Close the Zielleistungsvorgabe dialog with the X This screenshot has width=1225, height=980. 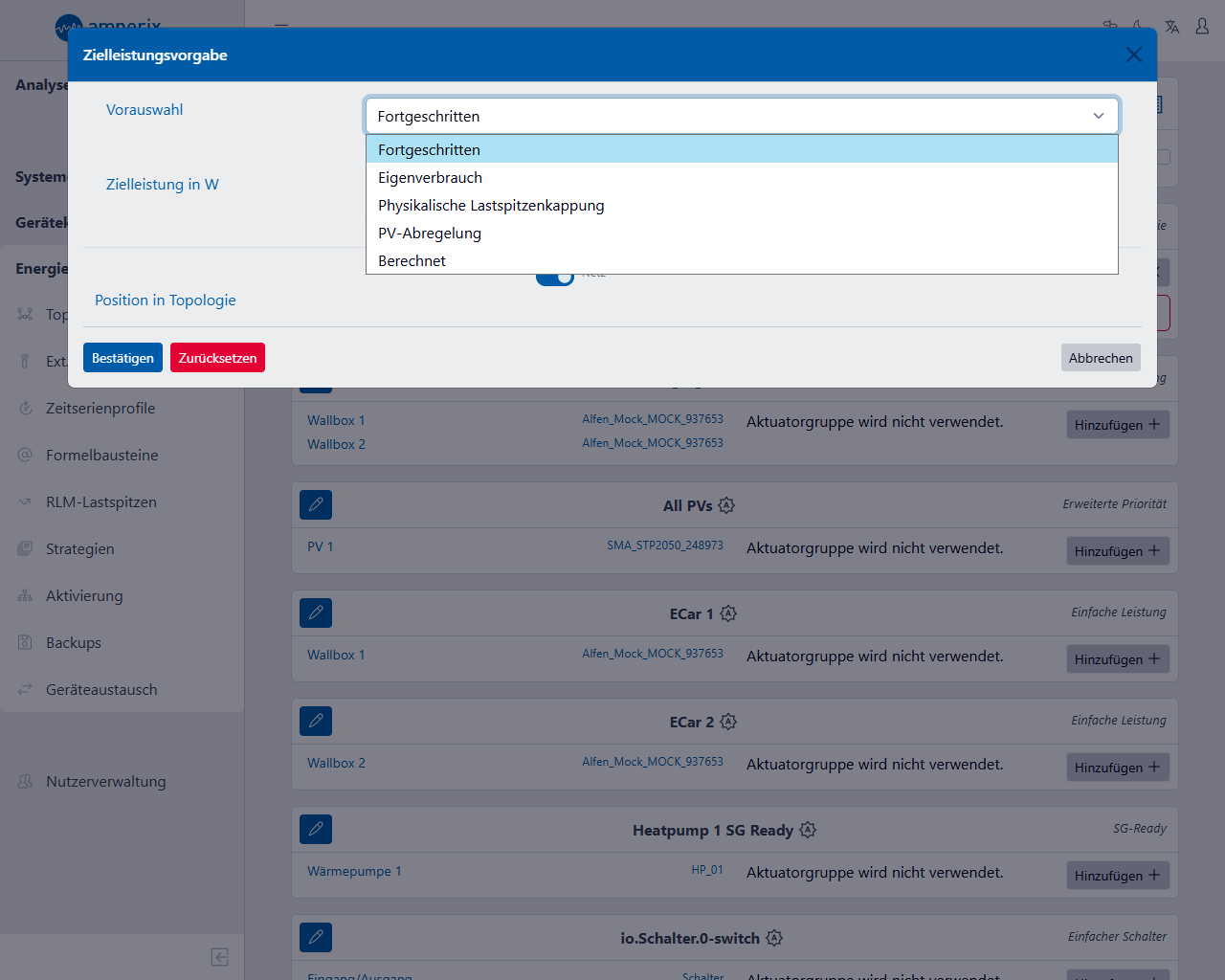1133,55
